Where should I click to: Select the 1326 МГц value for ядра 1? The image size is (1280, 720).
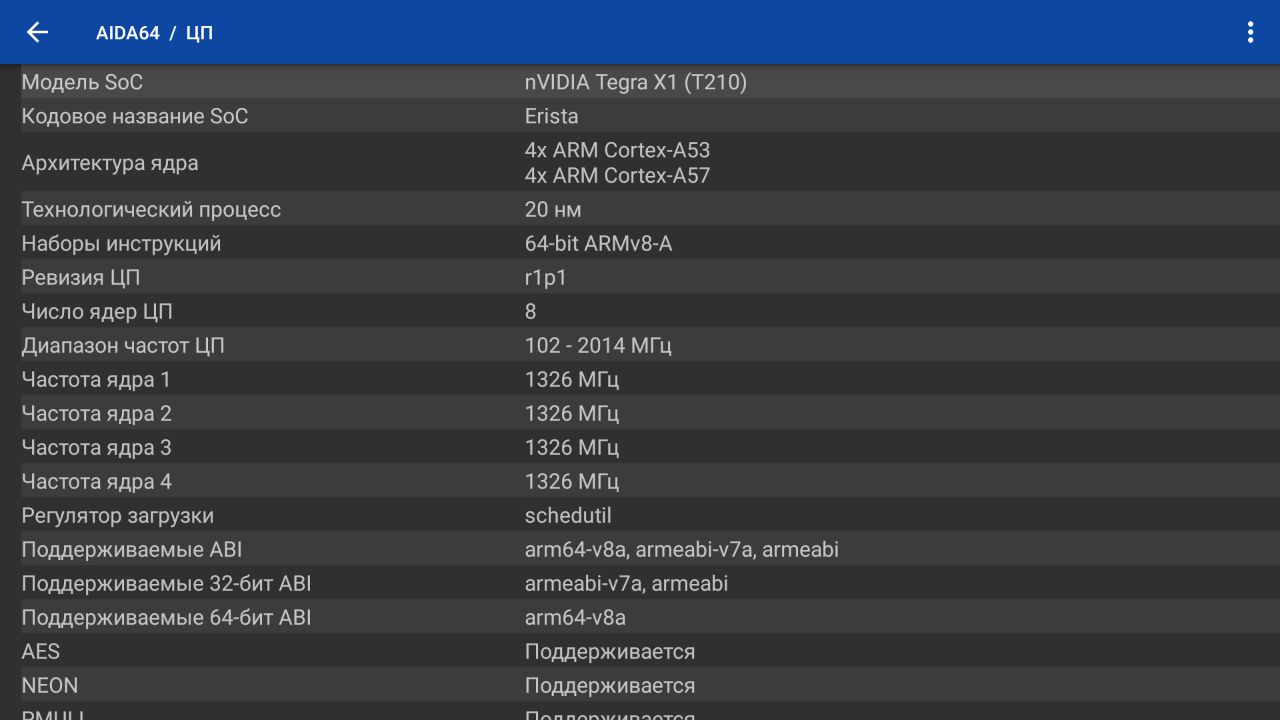coord(572,380)
